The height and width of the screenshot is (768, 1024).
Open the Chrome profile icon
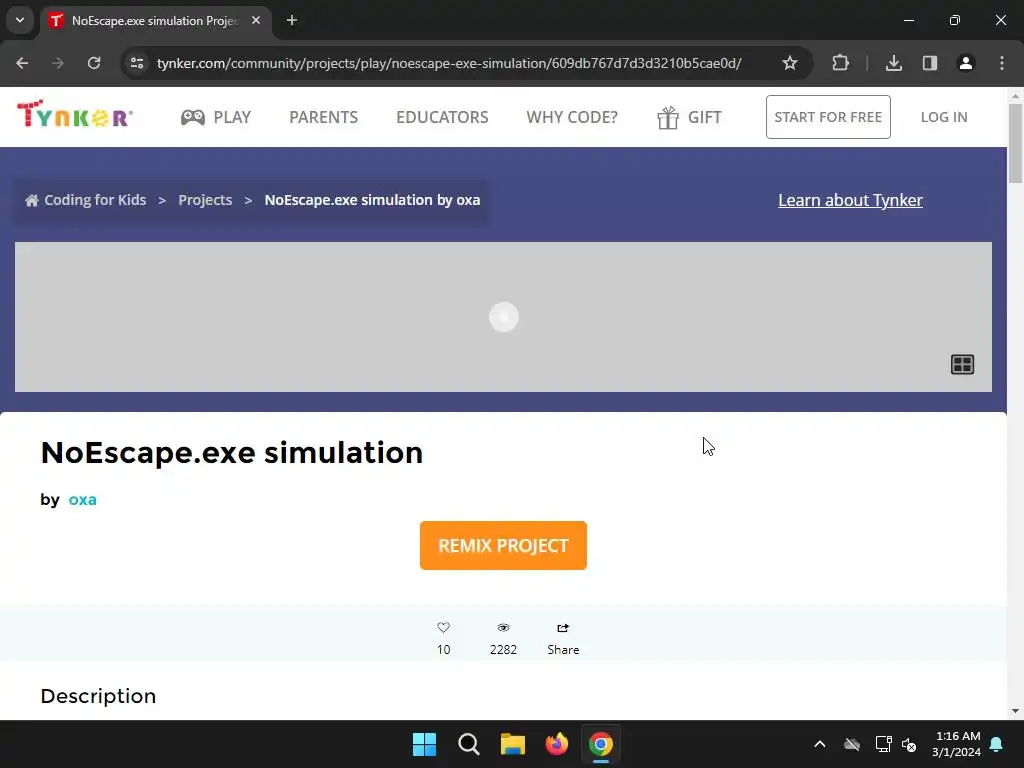coord(966,63)
